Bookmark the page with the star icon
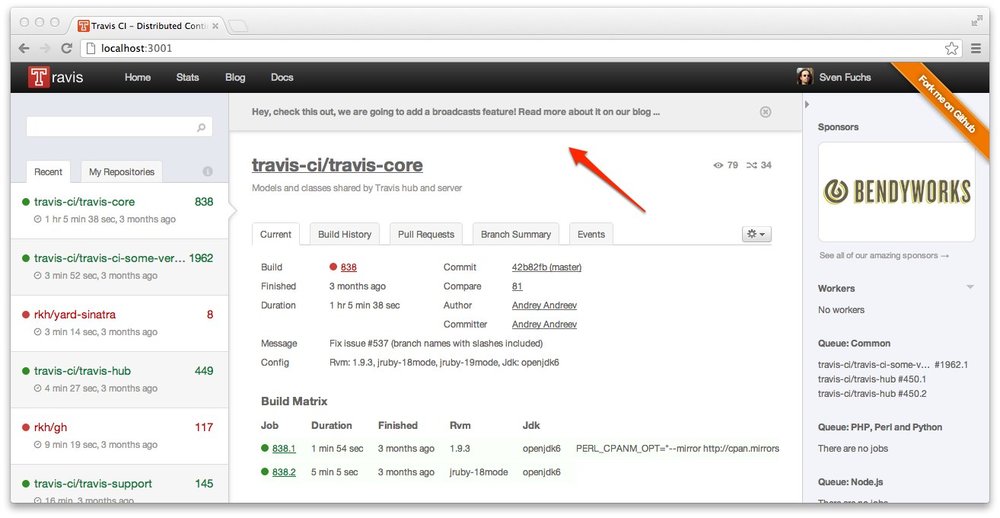The width and height of the screenshot is (1000, 518). click(x=952, y=48)
